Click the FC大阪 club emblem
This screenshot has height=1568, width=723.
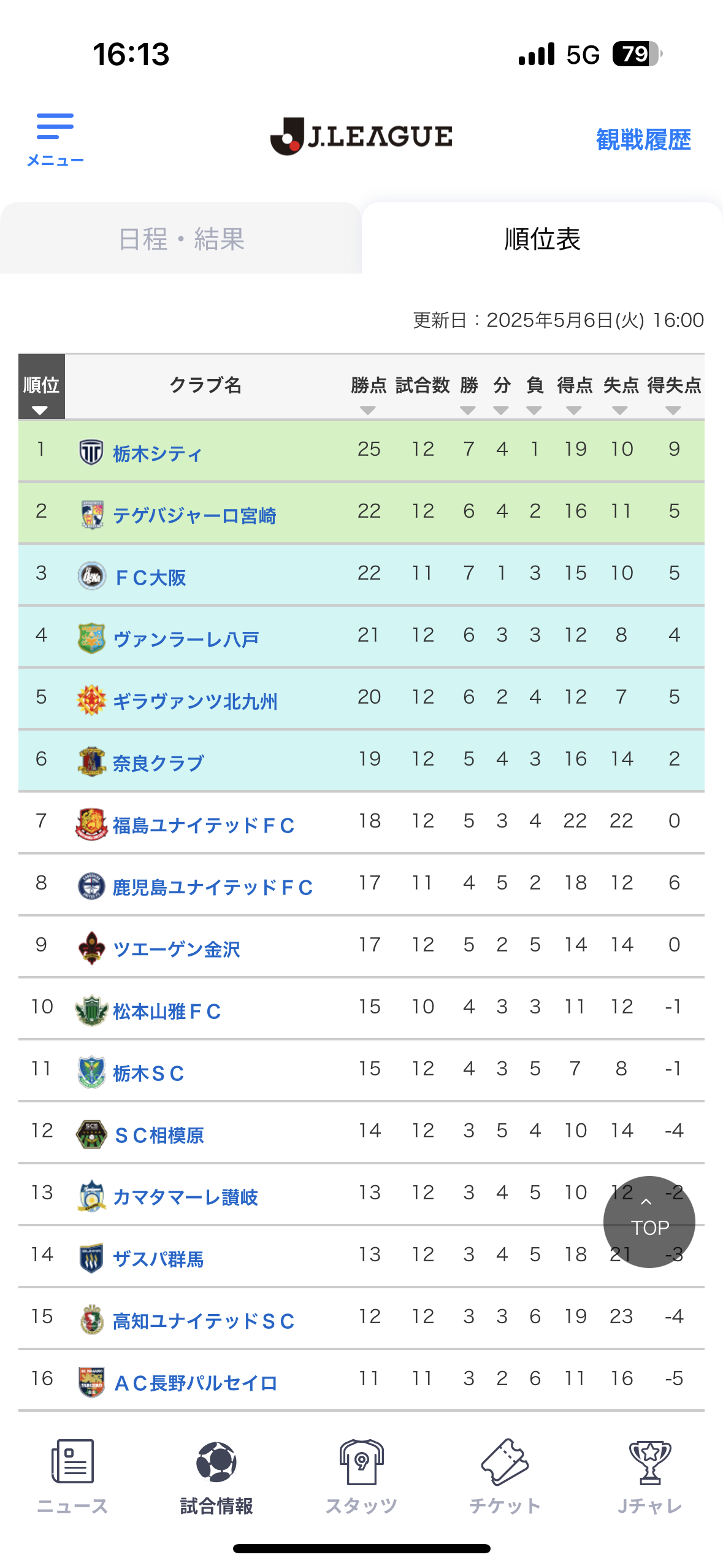[91, 576]
